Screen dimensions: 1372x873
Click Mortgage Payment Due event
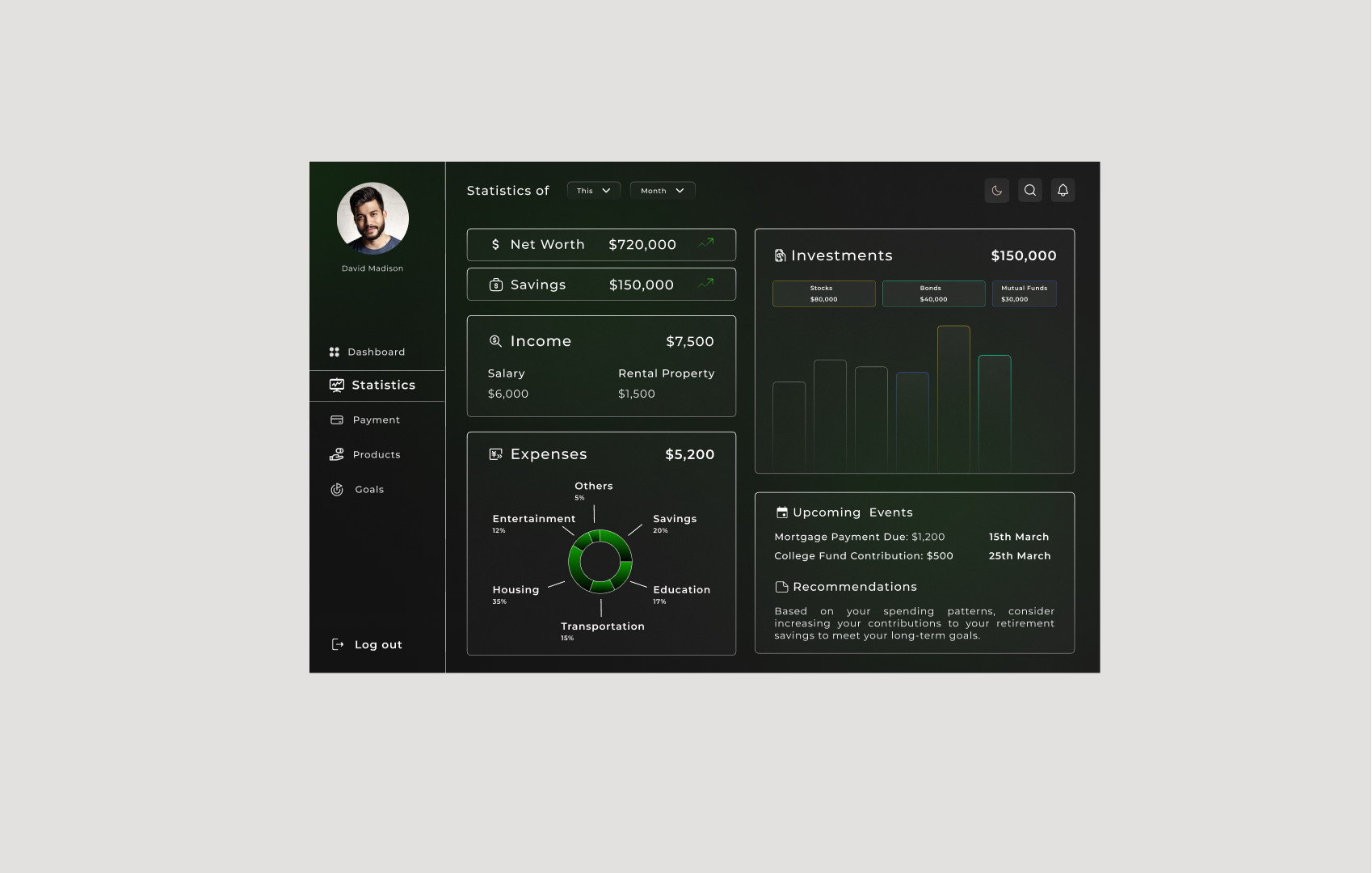[860, 537]
